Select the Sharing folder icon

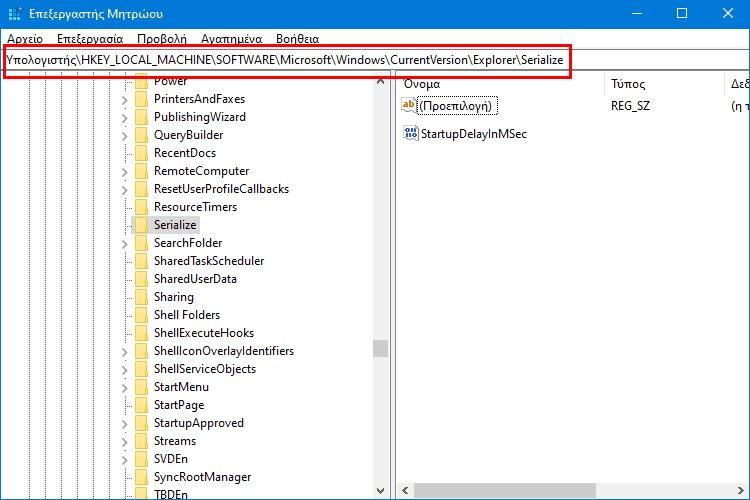(141, 297)
